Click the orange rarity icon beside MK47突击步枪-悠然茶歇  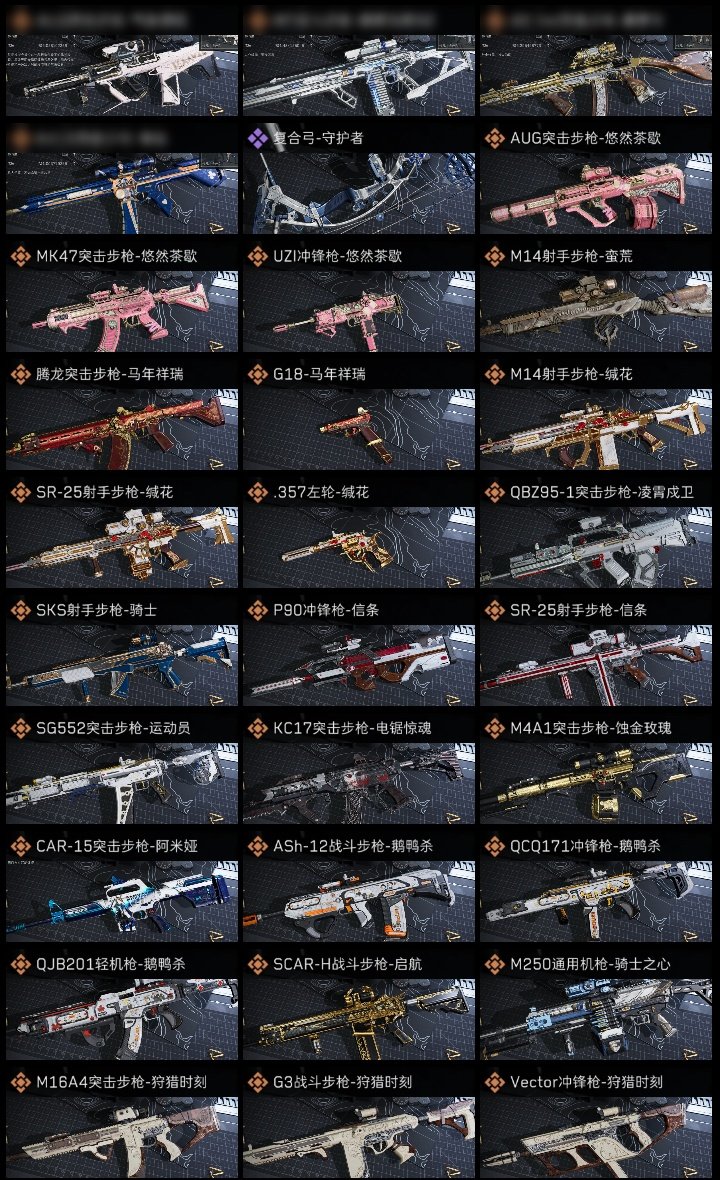(x=20, y=256)
